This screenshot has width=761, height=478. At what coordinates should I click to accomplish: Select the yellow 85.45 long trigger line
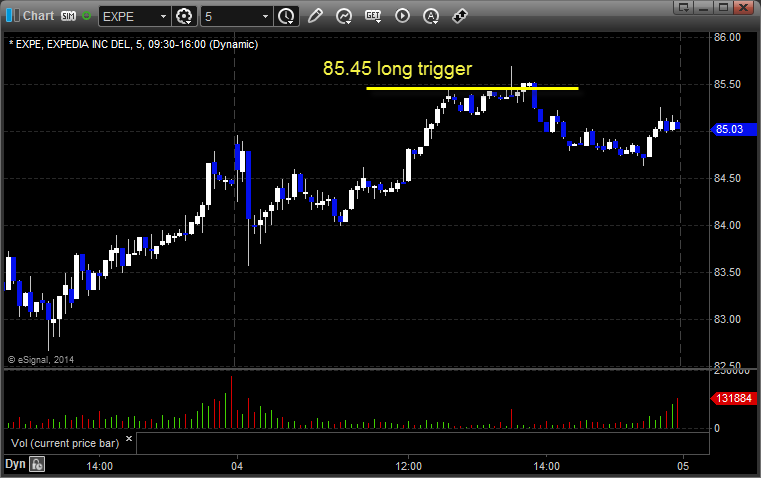pos(472,88)
